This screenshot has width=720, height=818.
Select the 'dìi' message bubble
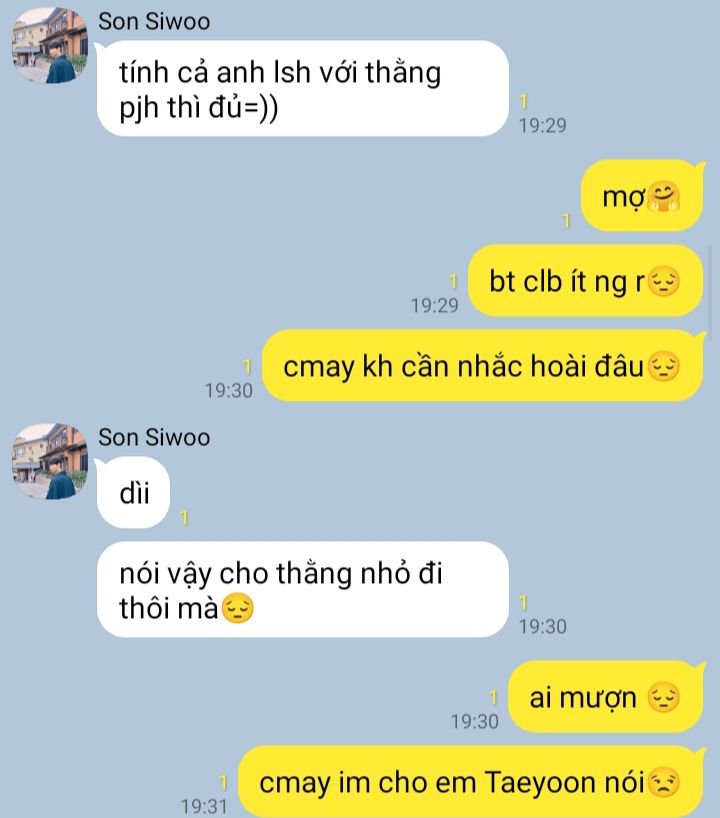pos(134,493)
